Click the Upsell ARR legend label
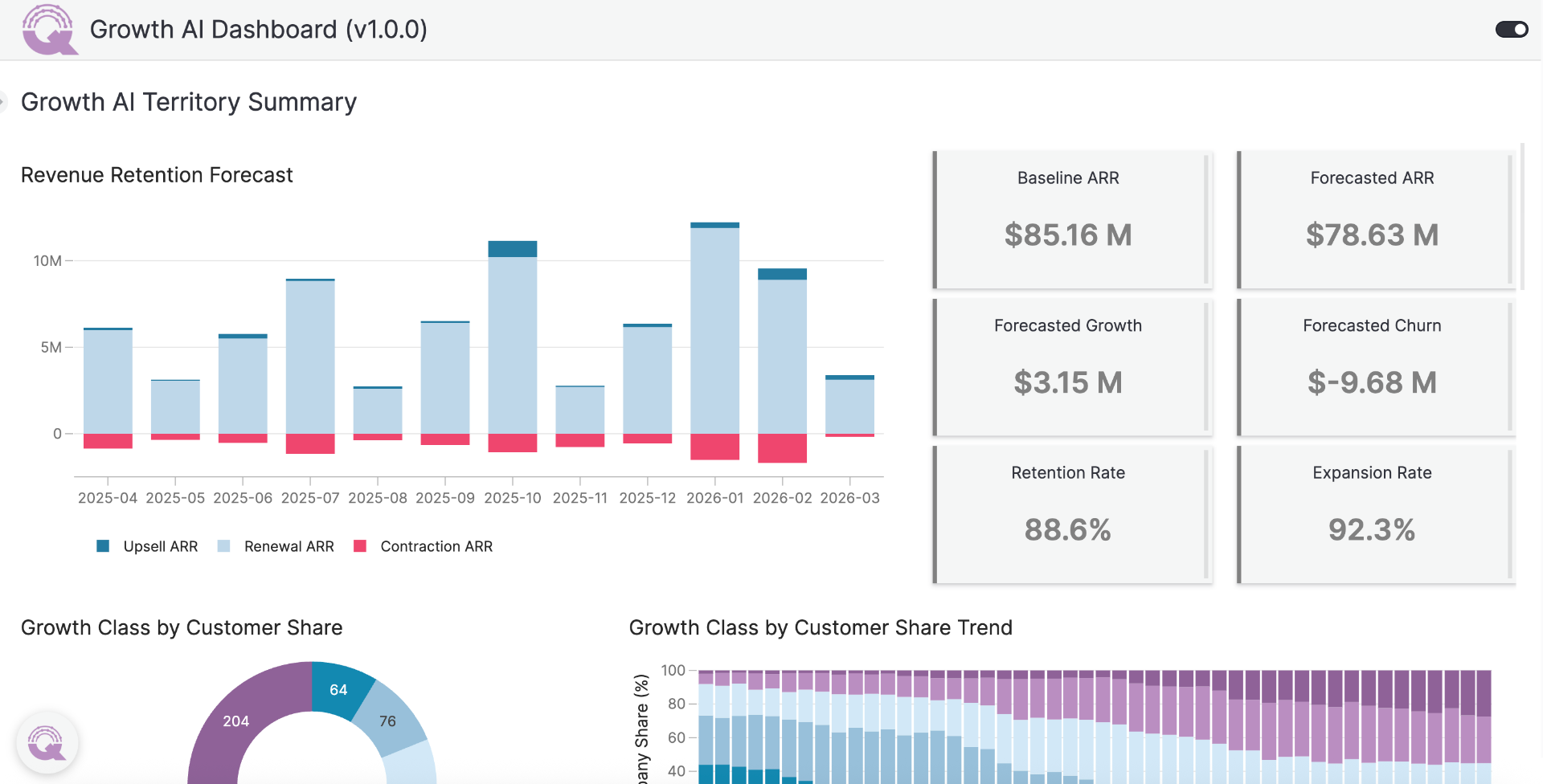 (x=161, y=546)
